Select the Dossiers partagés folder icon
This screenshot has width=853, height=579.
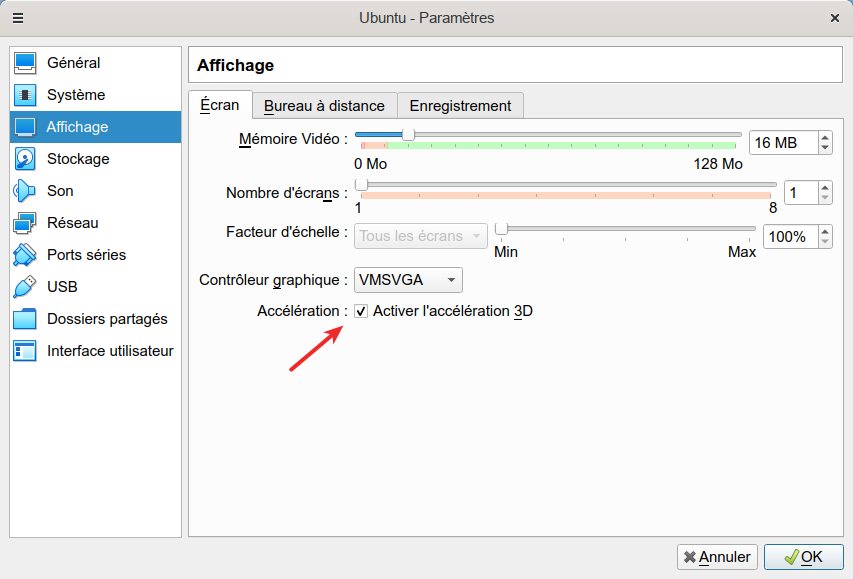25,319
